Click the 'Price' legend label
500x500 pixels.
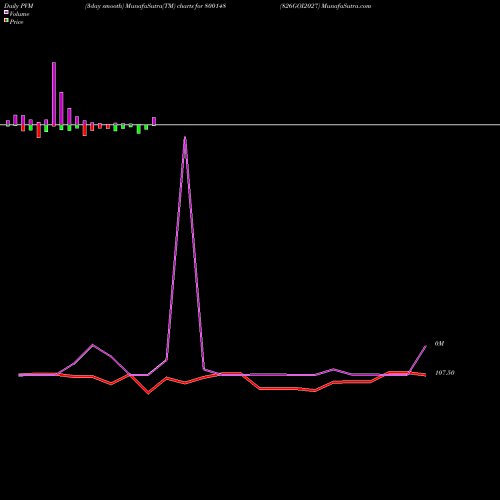point(16,22)
